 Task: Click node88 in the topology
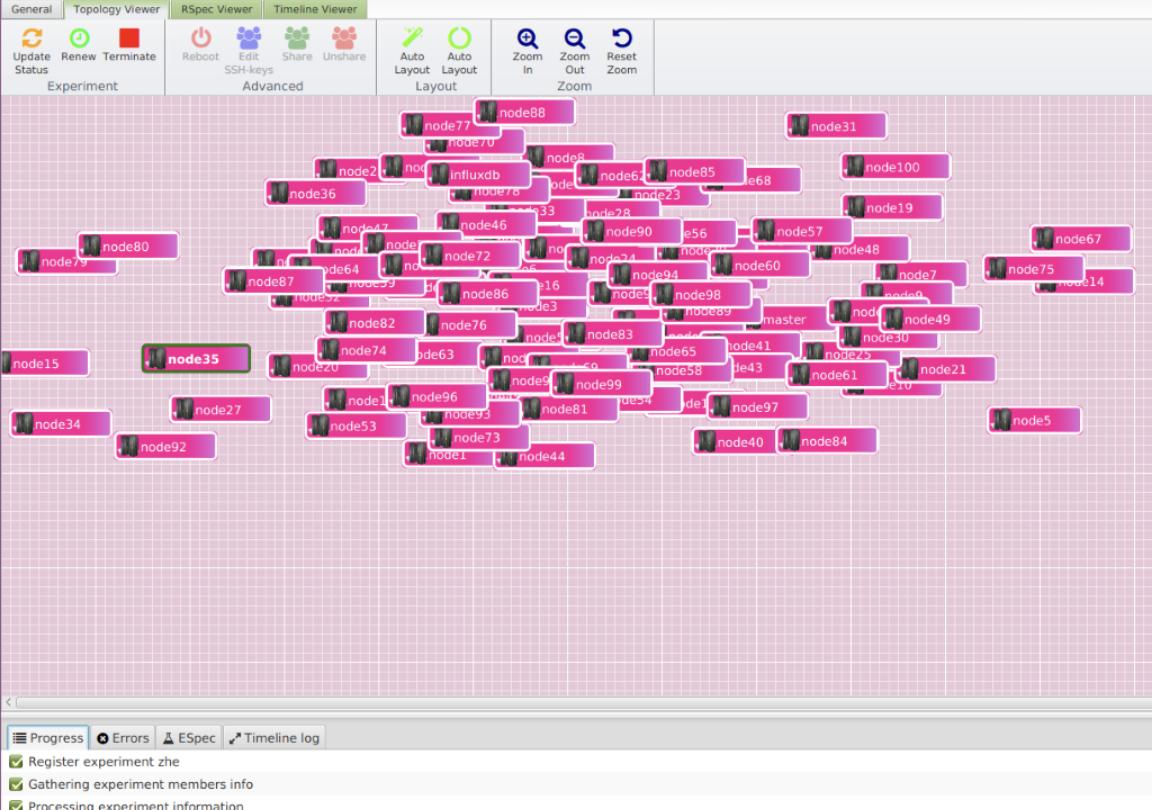[x=525, y=112]
